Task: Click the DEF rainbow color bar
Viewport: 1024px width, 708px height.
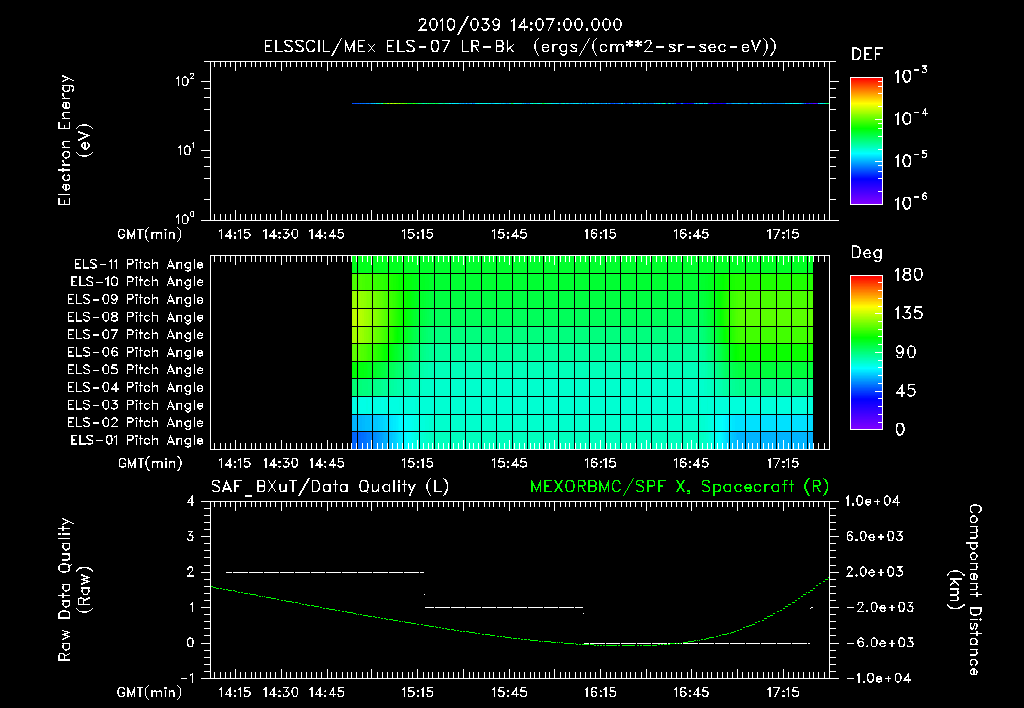Action: pos(866,141)
